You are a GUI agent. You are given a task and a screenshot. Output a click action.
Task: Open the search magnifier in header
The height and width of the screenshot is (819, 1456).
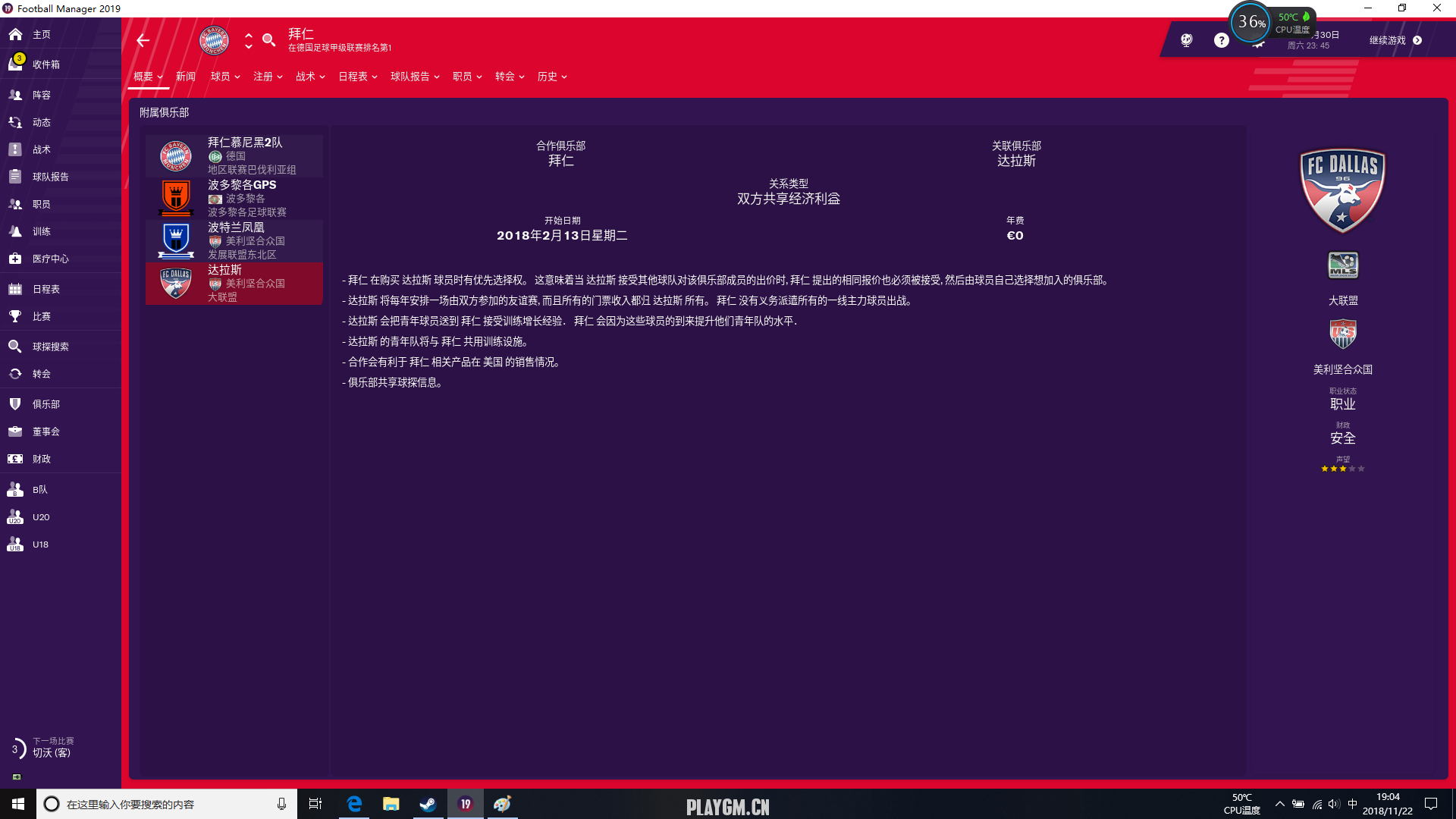coord(268,40)
